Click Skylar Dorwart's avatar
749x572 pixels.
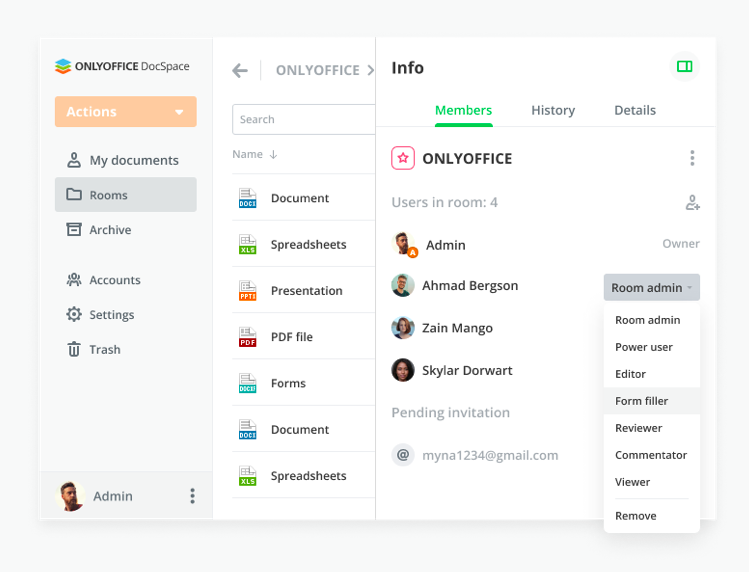(x=403, y=370)
